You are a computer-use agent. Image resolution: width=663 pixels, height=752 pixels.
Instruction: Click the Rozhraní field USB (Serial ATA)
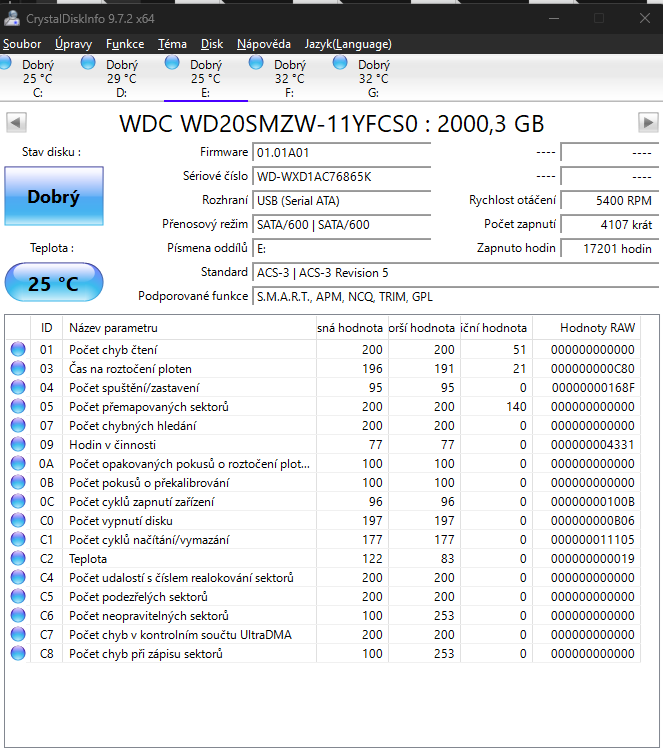[x=342, y=200]
